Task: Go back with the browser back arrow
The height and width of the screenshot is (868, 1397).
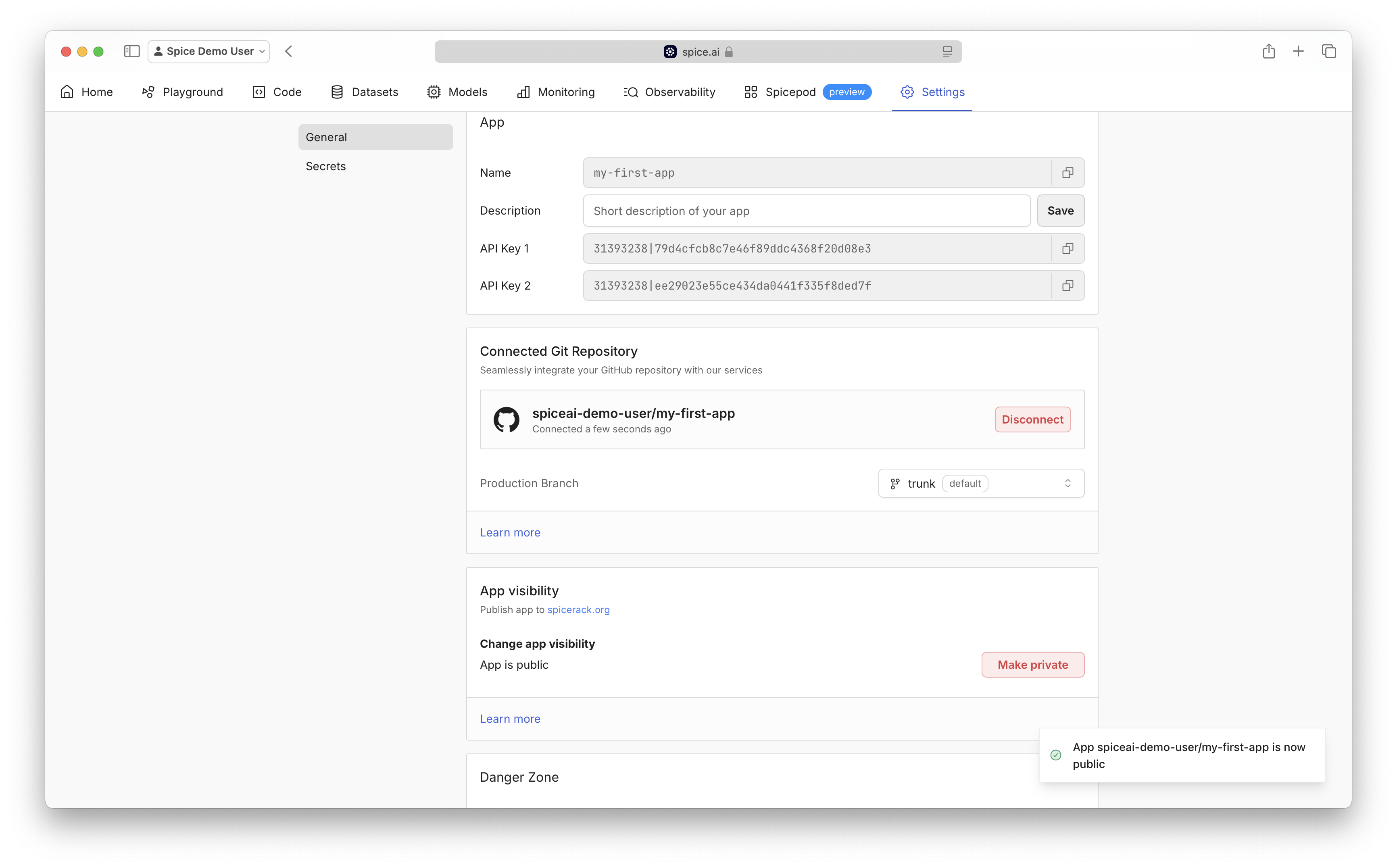Action: 289,51
